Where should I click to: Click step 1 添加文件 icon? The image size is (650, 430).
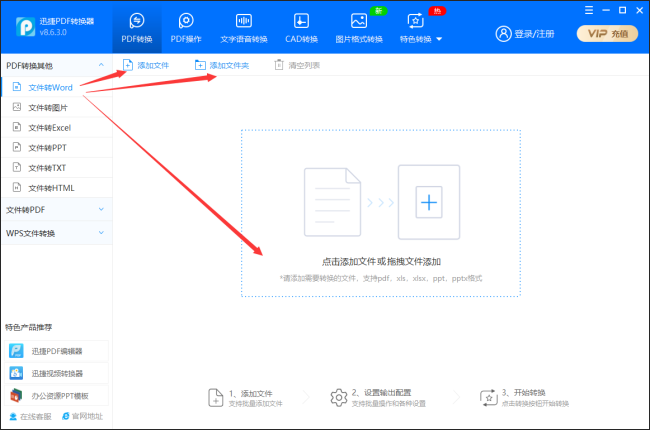[216, 398]
